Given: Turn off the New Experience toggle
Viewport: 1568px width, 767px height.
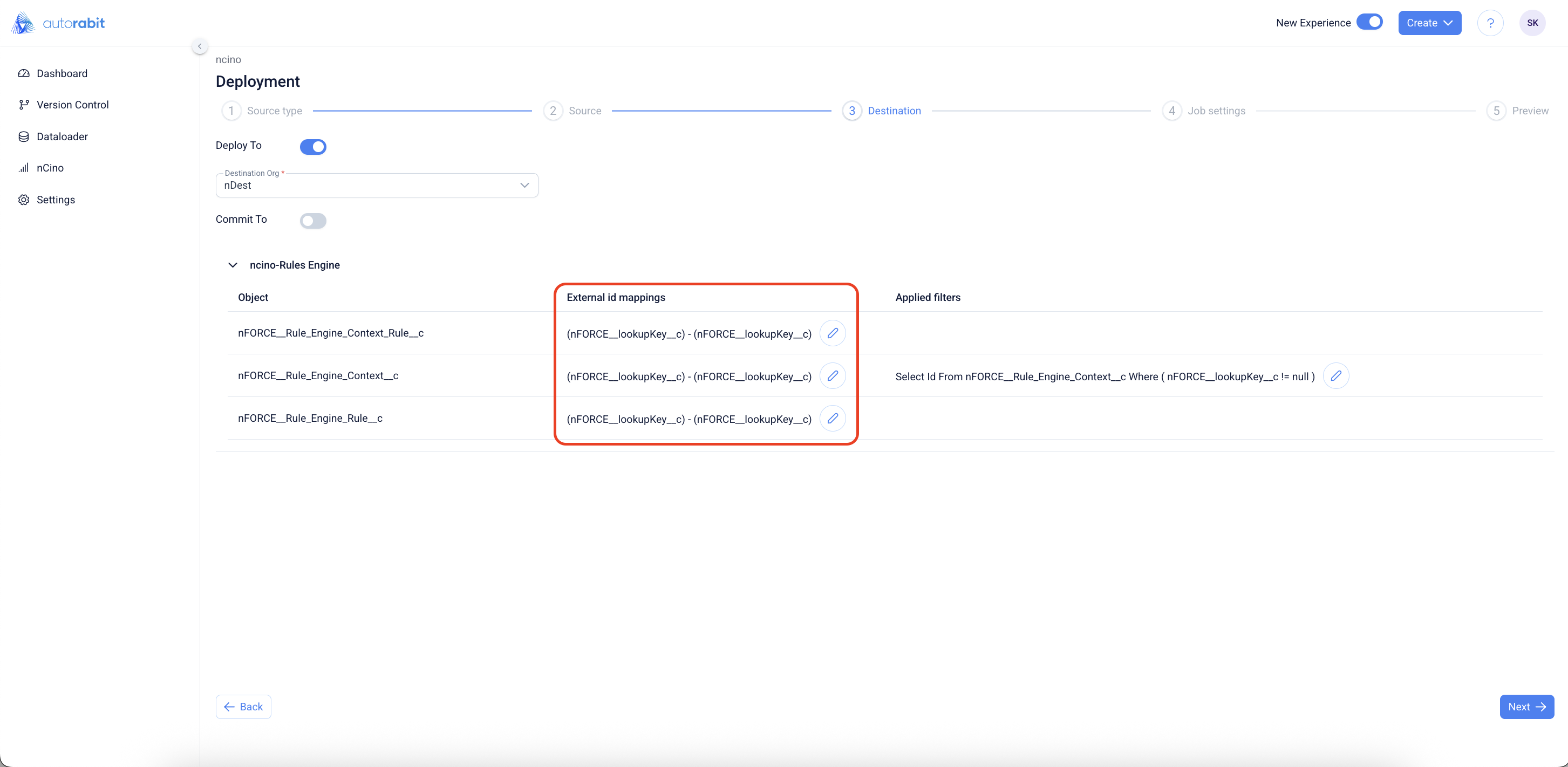Looking at the screenshot, I should (1369, 22).
